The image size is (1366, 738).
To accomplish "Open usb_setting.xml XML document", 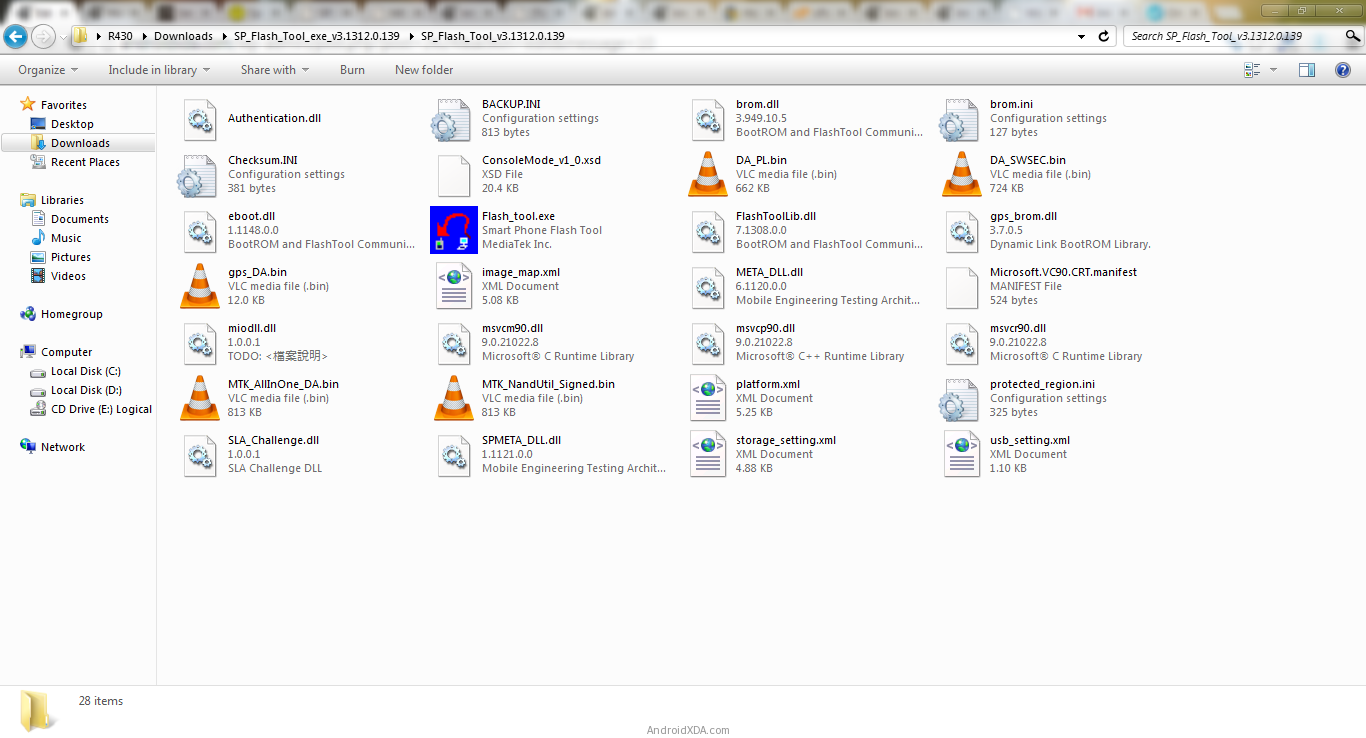I will (961, 454).
